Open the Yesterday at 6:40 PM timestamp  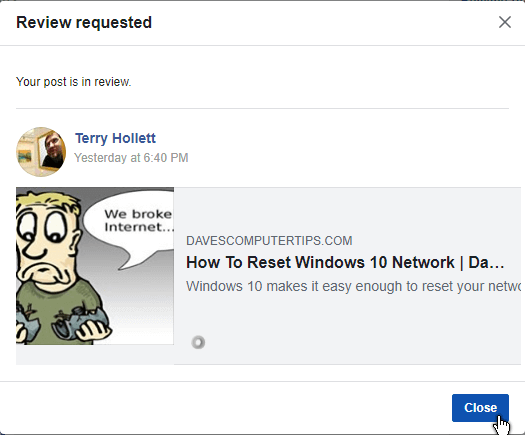coord(131,157)
